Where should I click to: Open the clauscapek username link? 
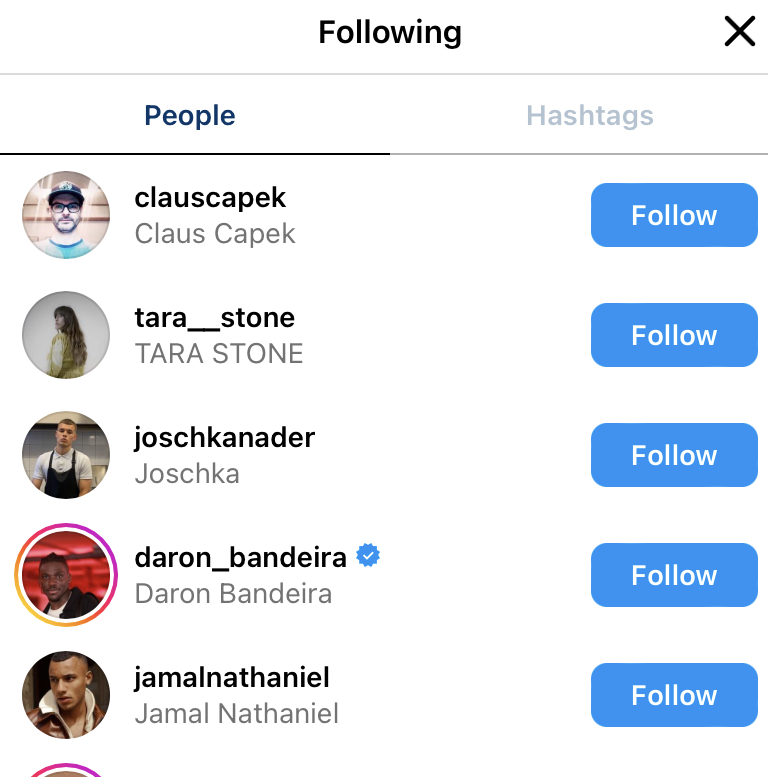tap(210, 198)
